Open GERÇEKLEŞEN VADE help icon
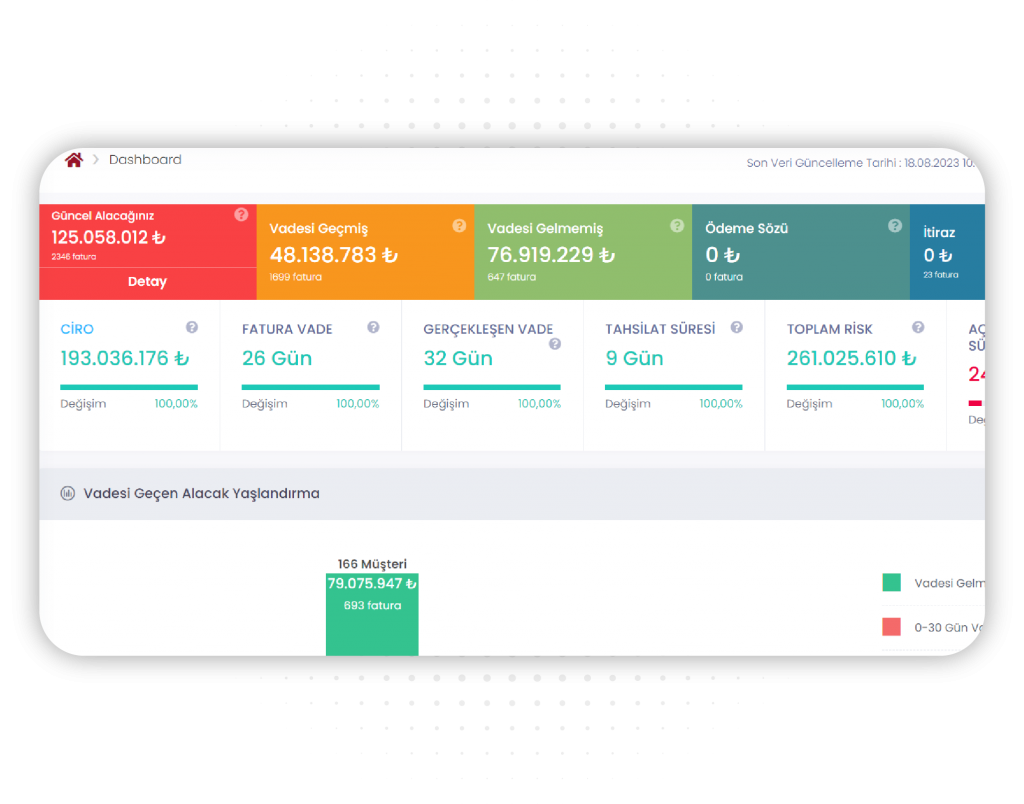 click(x=555, y=344)
